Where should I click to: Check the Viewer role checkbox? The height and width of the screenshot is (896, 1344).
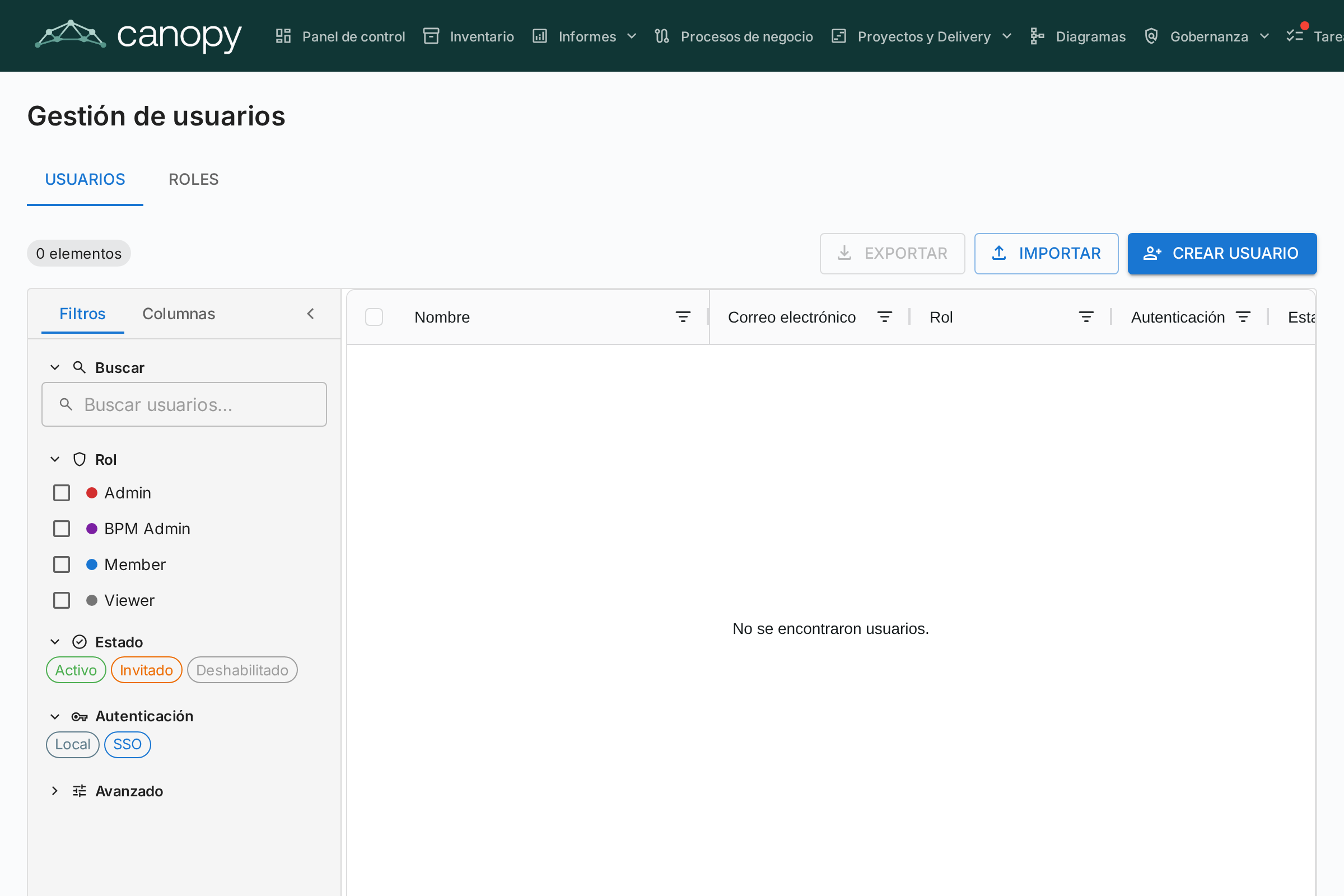click(x=62, y=600)
